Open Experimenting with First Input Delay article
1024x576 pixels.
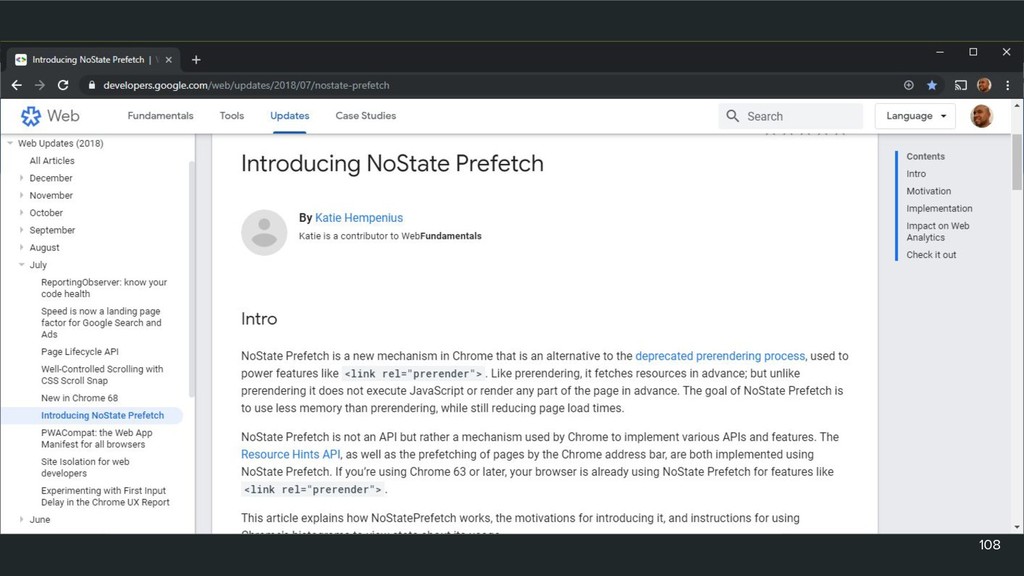[105, 496]
